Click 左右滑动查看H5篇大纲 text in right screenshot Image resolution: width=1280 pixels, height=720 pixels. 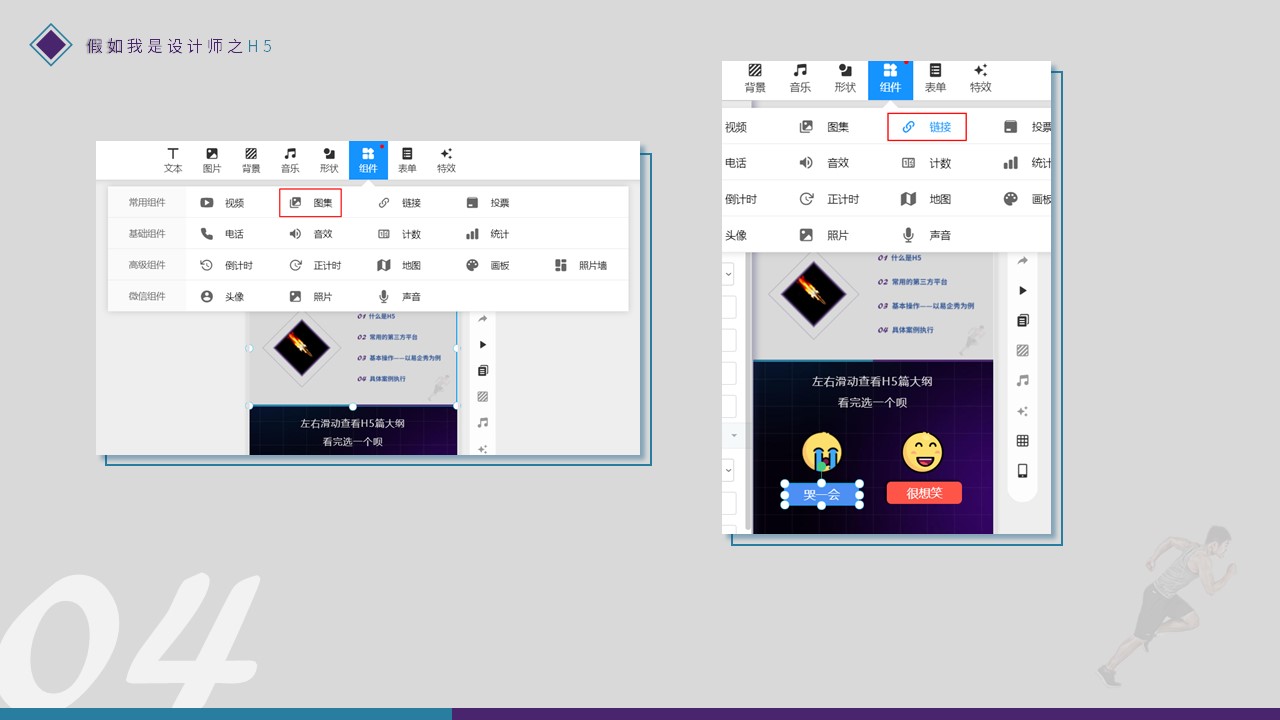tap(873, 381)
